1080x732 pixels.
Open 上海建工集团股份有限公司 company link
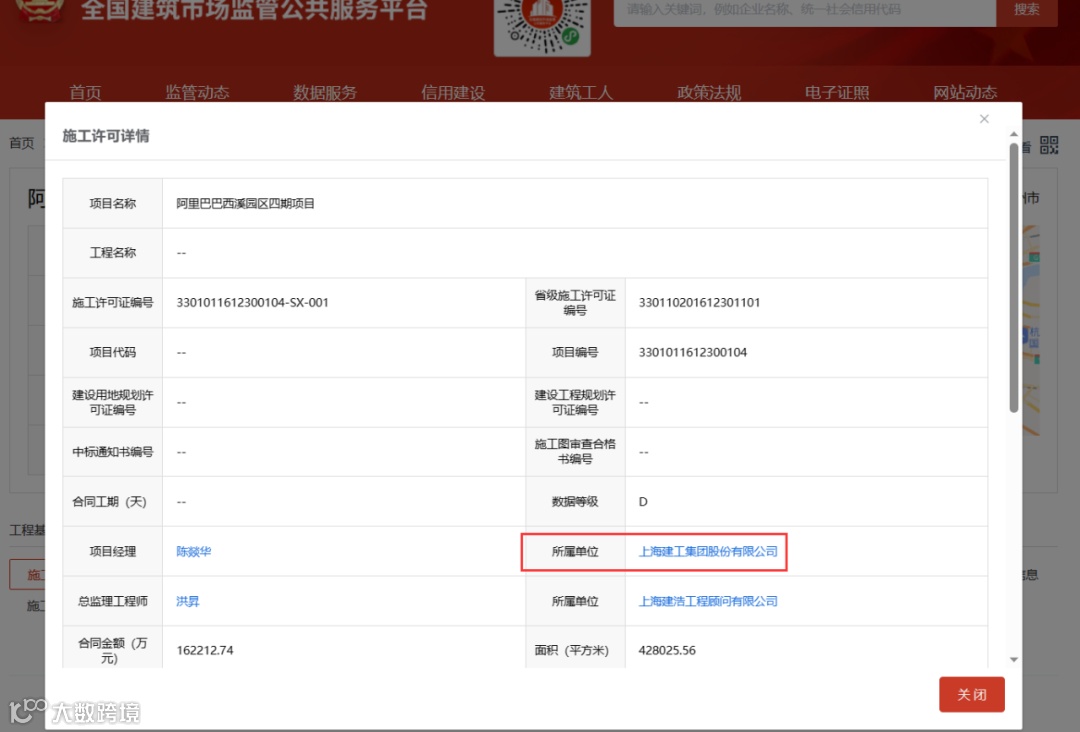pos(708,551)
